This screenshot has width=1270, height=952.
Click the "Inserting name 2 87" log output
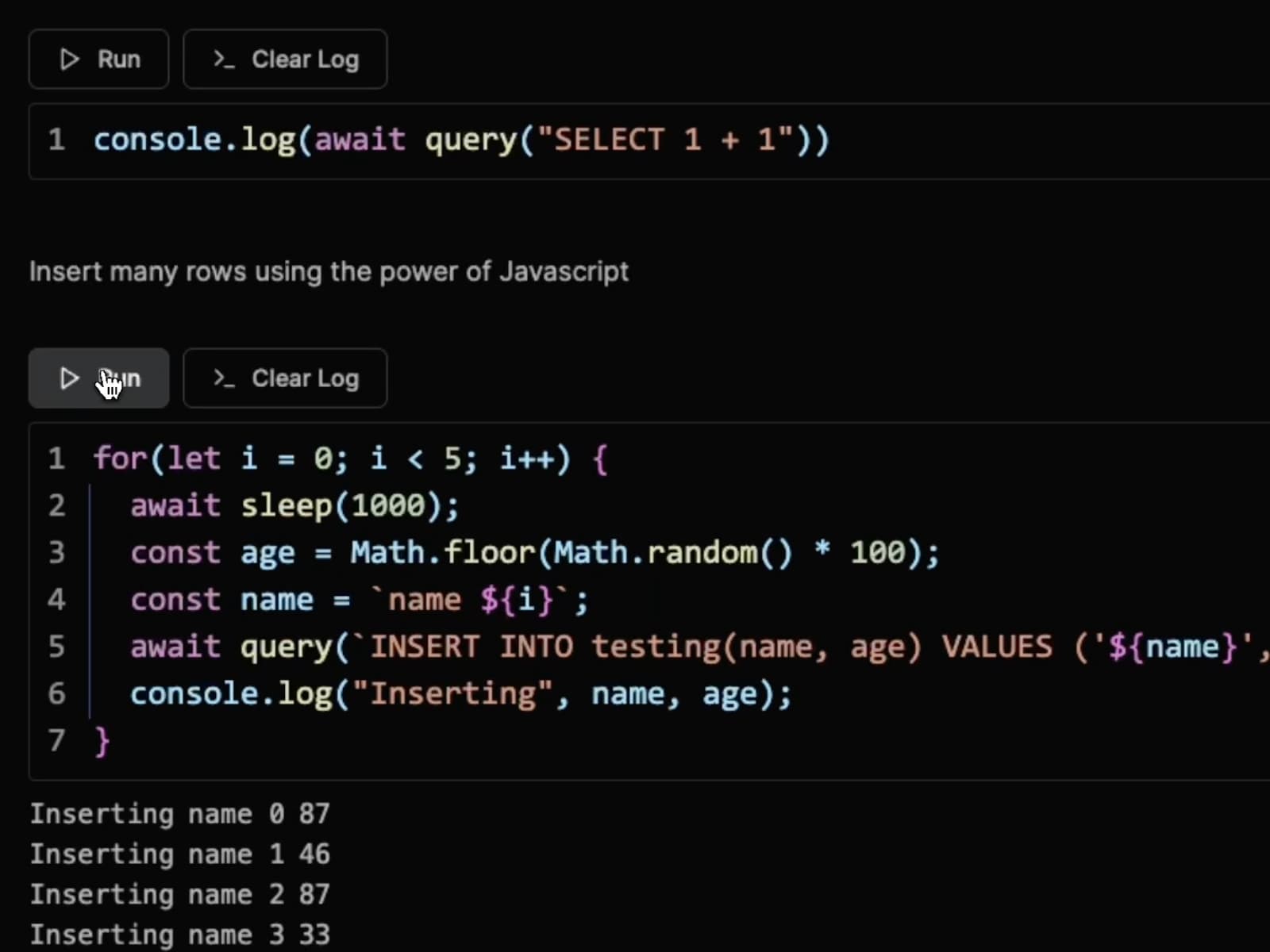pos(179,895)
